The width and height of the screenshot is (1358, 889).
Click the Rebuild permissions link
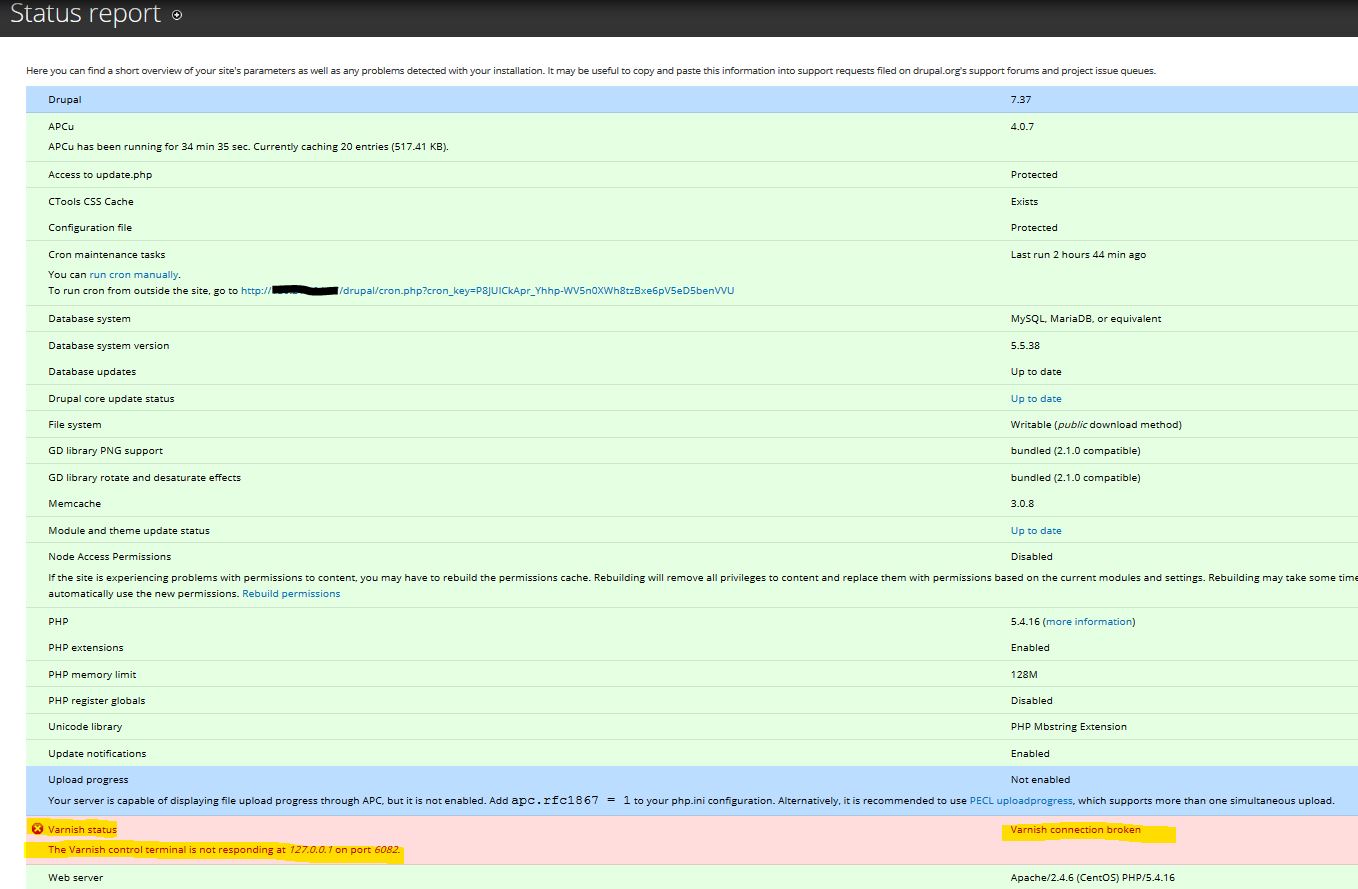[x=292, y=591]
